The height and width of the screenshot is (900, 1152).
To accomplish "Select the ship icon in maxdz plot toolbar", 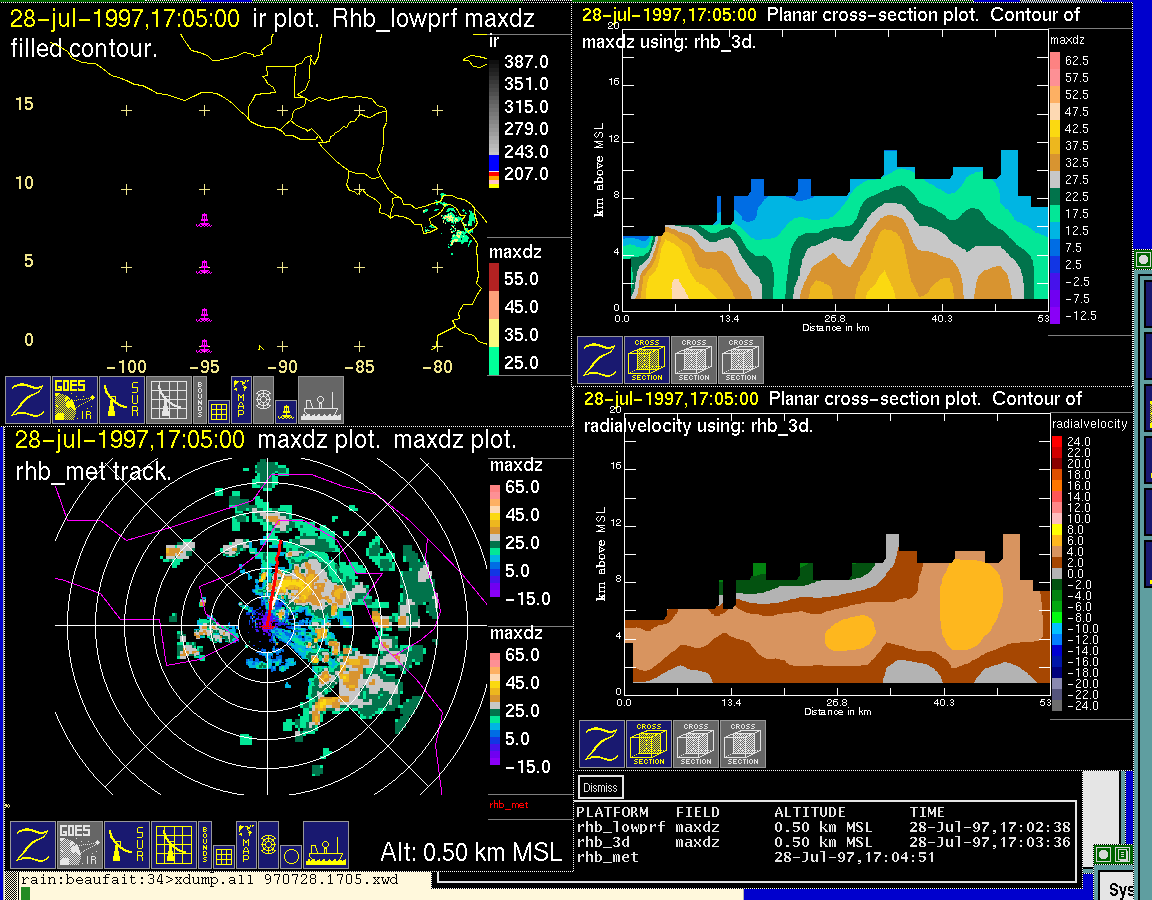I will pos(325,846).
